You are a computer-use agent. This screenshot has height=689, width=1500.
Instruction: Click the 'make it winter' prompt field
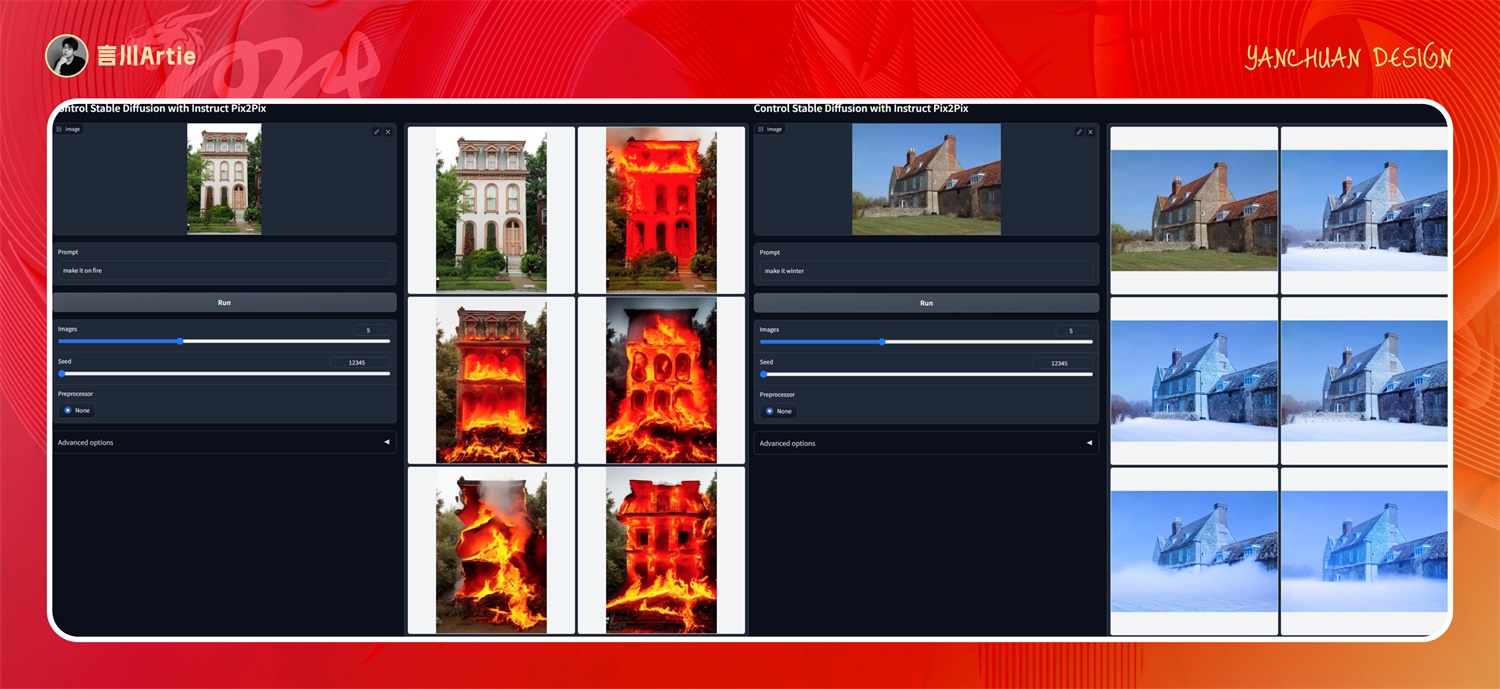926,271
